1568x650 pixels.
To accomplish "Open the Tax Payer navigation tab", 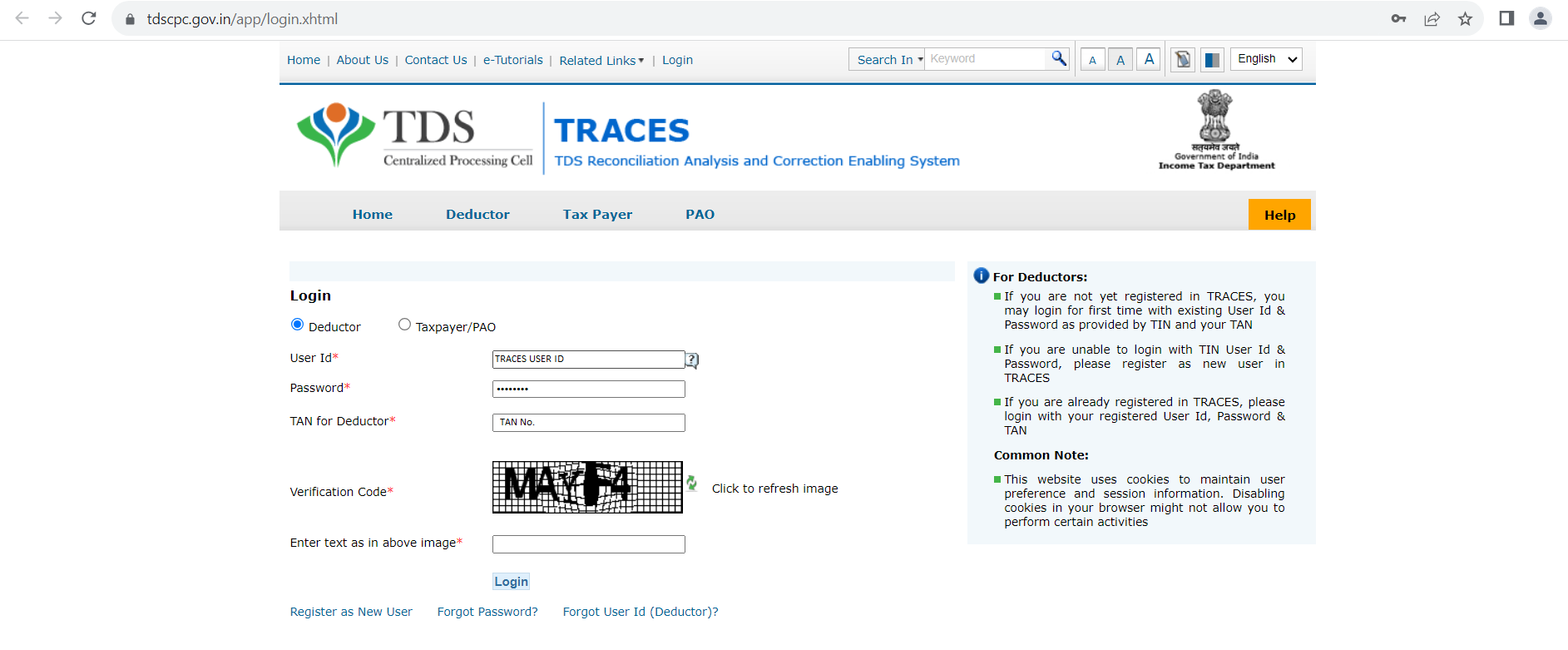I will (597, 214).
